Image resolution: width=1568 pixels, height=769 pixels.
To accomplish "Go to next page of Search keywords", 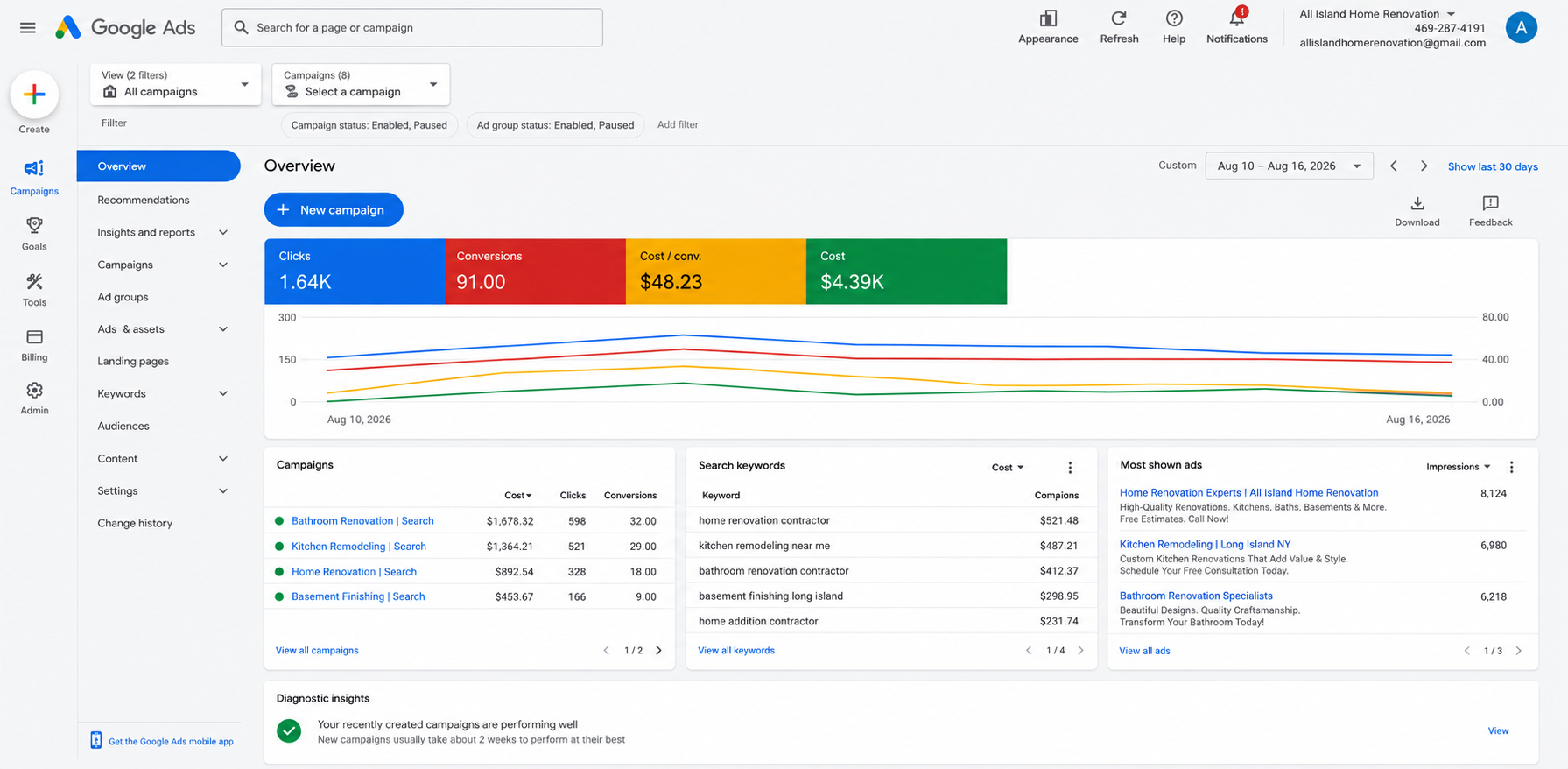I will click(x=1080, y=651).
